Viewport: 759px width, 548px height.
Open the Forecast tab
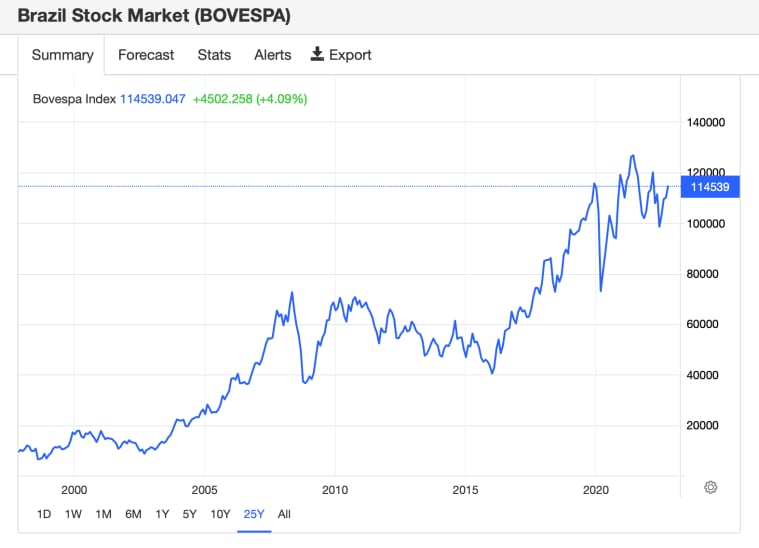(x=146, y=55)
